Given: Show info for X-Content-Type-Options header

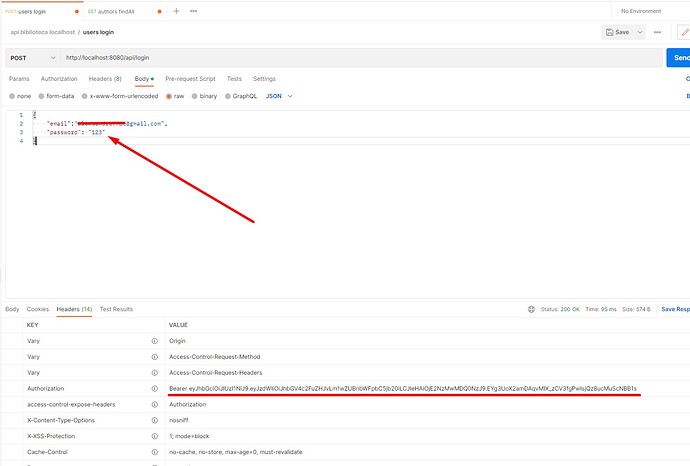Looking at the screenshot, I should [x=154, y=420].
